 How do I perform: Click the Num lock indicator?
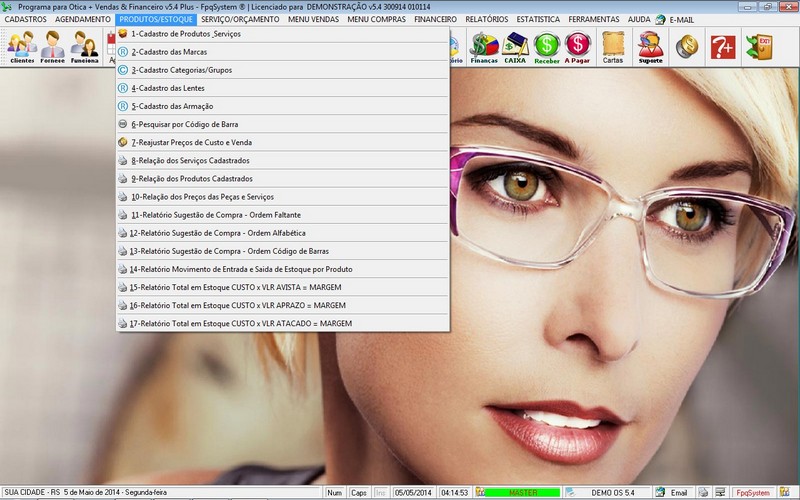335,492
